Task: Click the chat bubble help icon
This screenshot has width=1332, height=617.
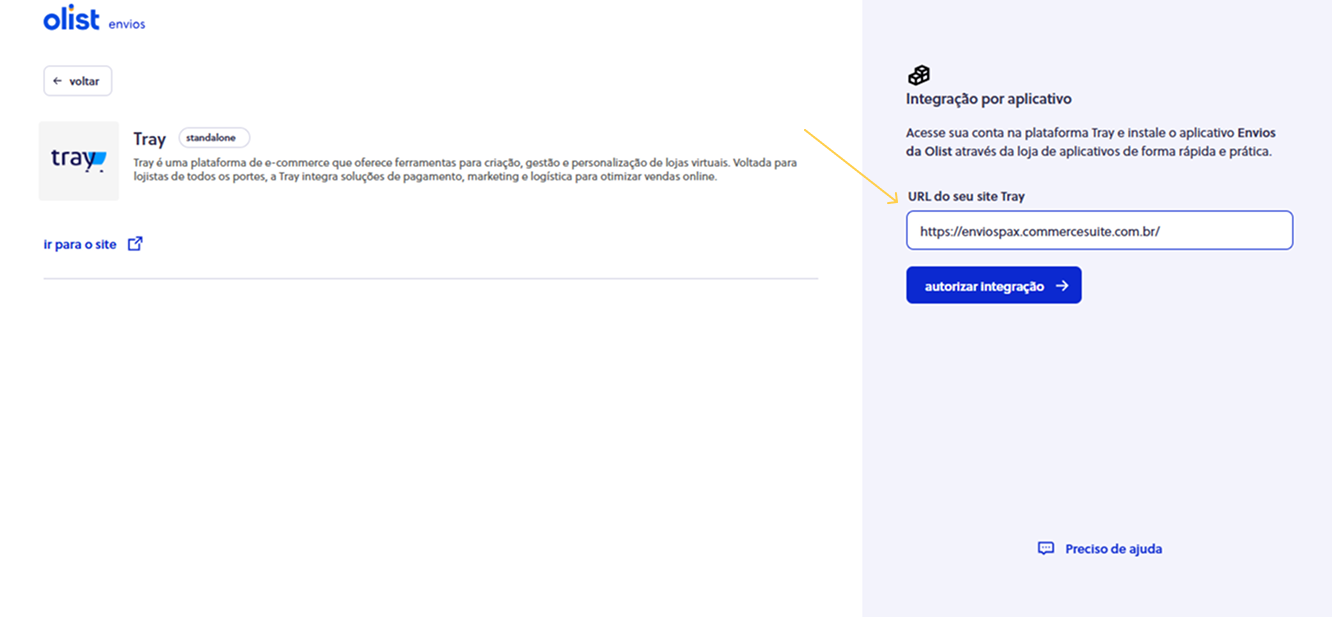Action: [x=1046, y=548]
